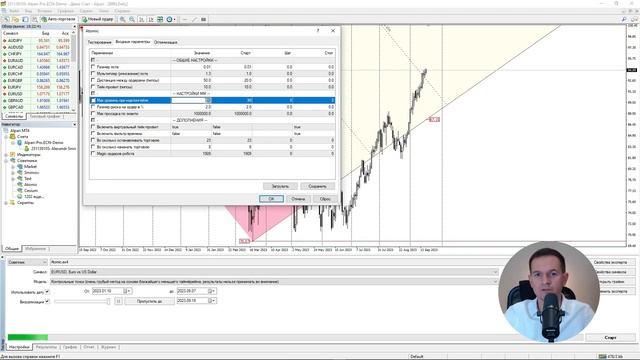Collapse the Советники tree node

click(6, 161)
